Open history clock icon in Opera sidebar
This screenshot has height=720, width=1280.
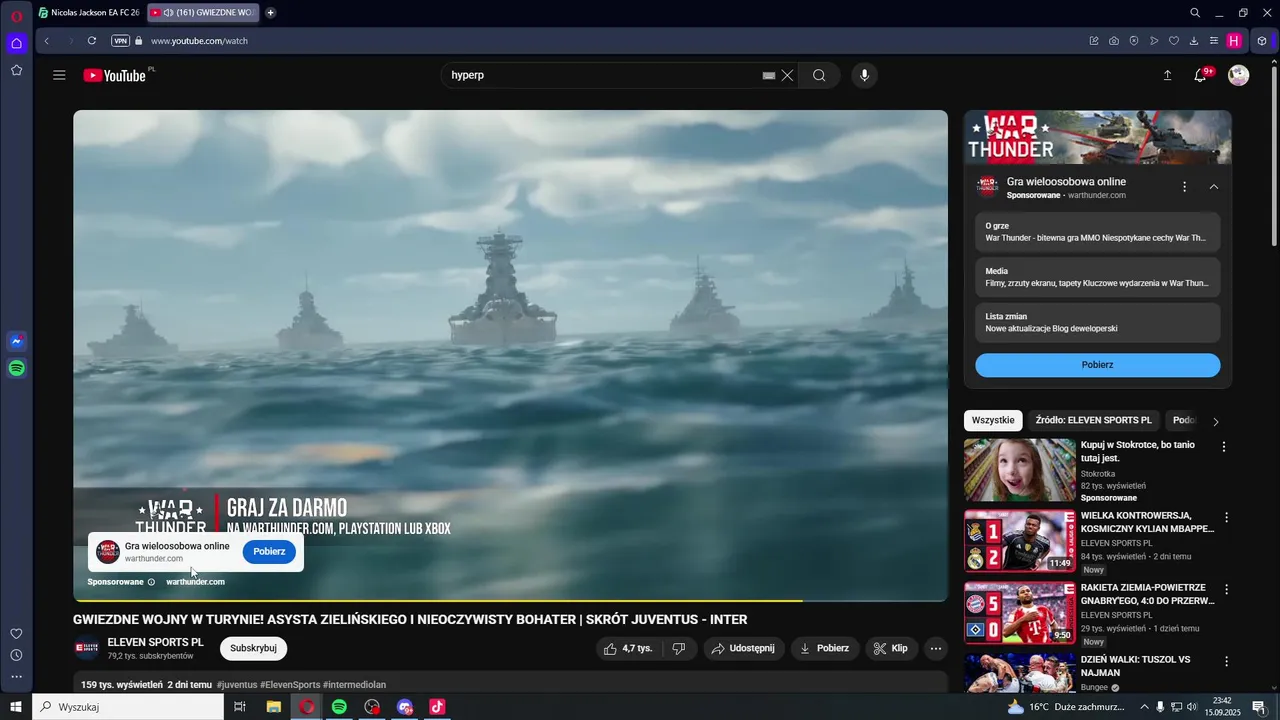[16, 655]
